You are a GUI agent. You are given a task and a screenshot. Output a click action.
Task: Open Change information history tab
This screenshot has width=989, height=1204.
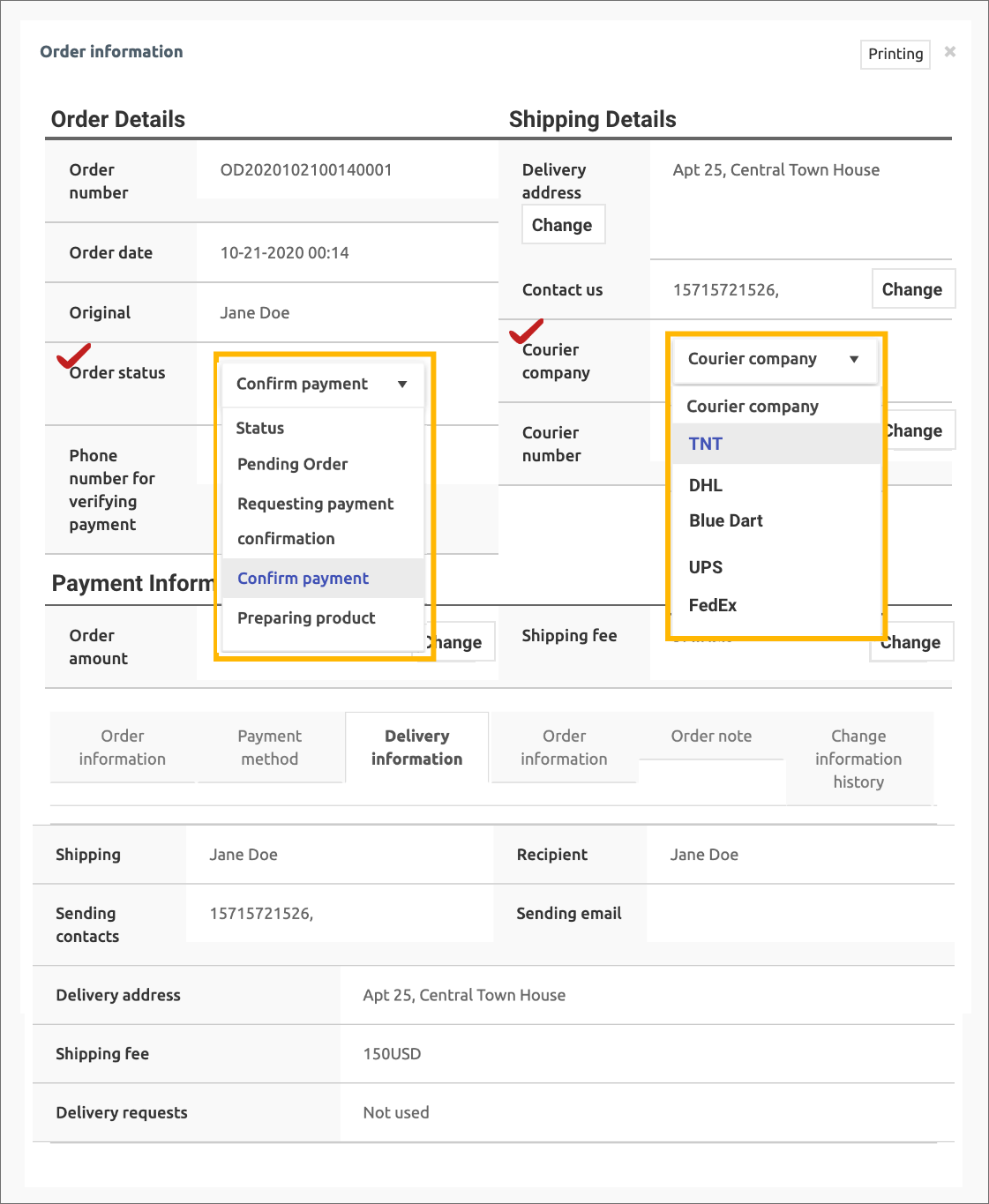point(858,759)
